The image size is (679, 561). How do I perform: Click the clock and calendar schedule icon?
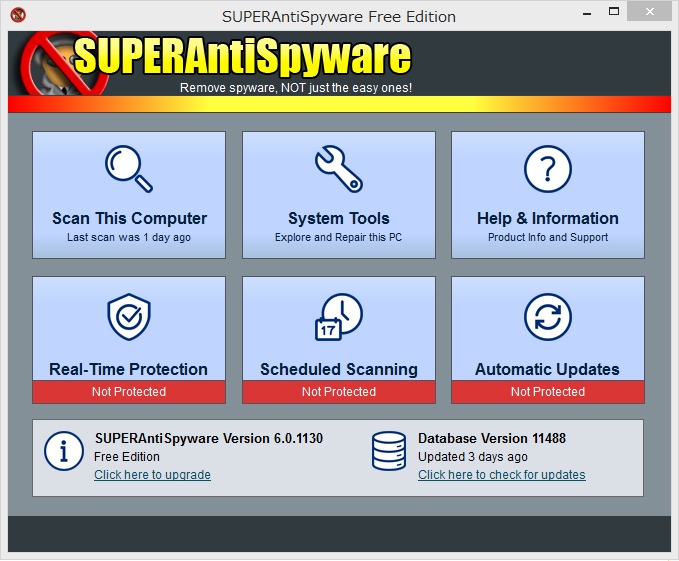339,317
